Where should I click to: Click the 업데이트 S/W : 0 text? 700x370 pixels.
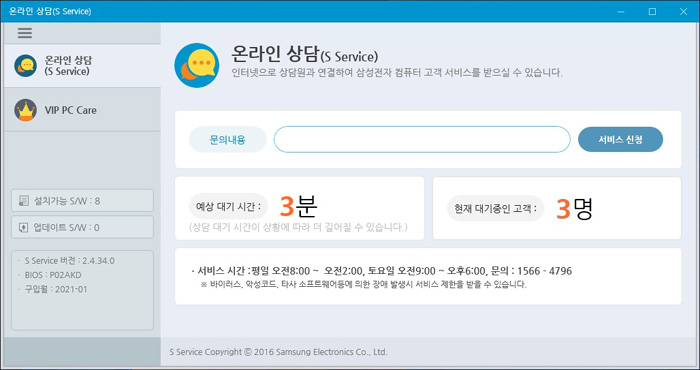(67, 228)
